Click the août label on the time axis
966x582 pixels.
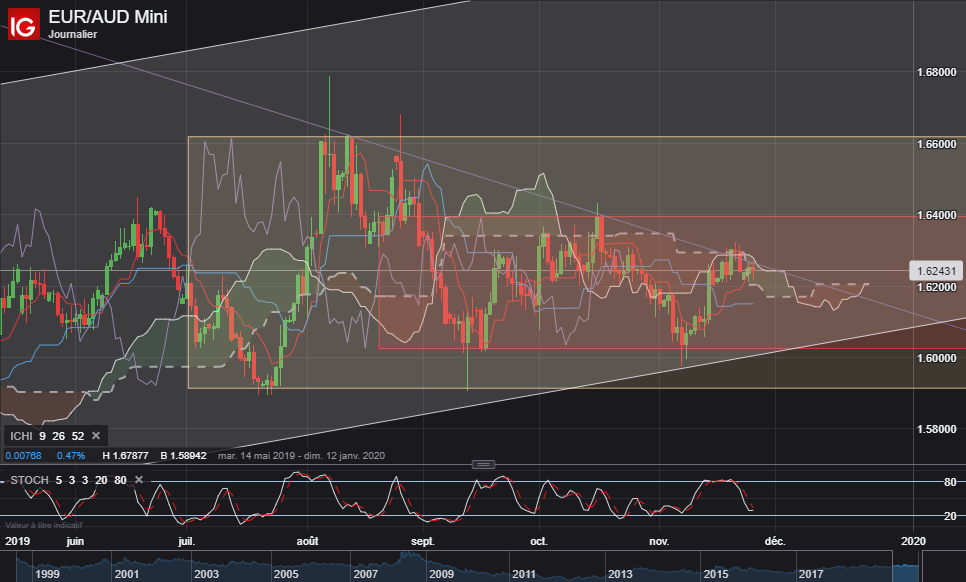pos(307,541)
